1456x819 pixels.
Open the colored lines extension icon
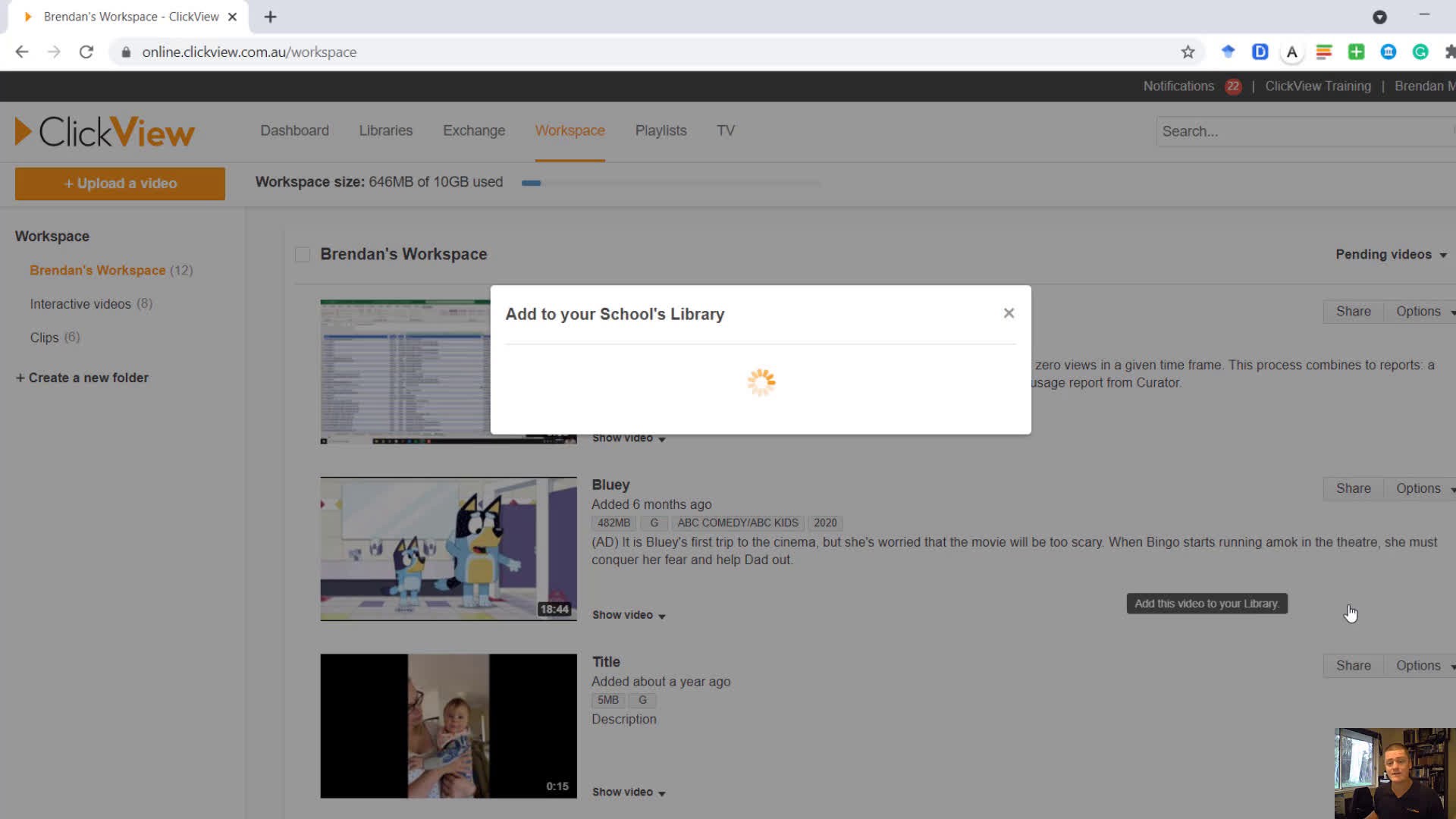coord(1324,52)
